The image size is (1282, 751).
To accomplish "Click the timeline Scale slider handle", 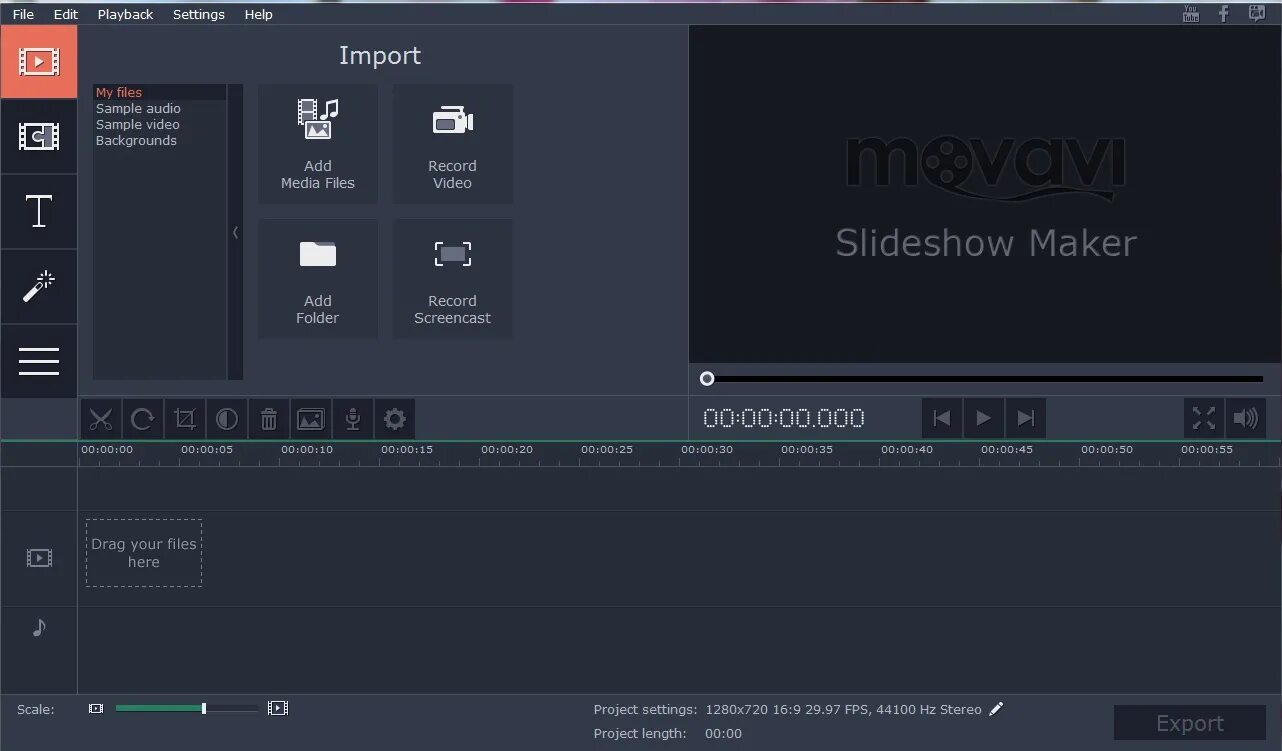I will point(204,708).
